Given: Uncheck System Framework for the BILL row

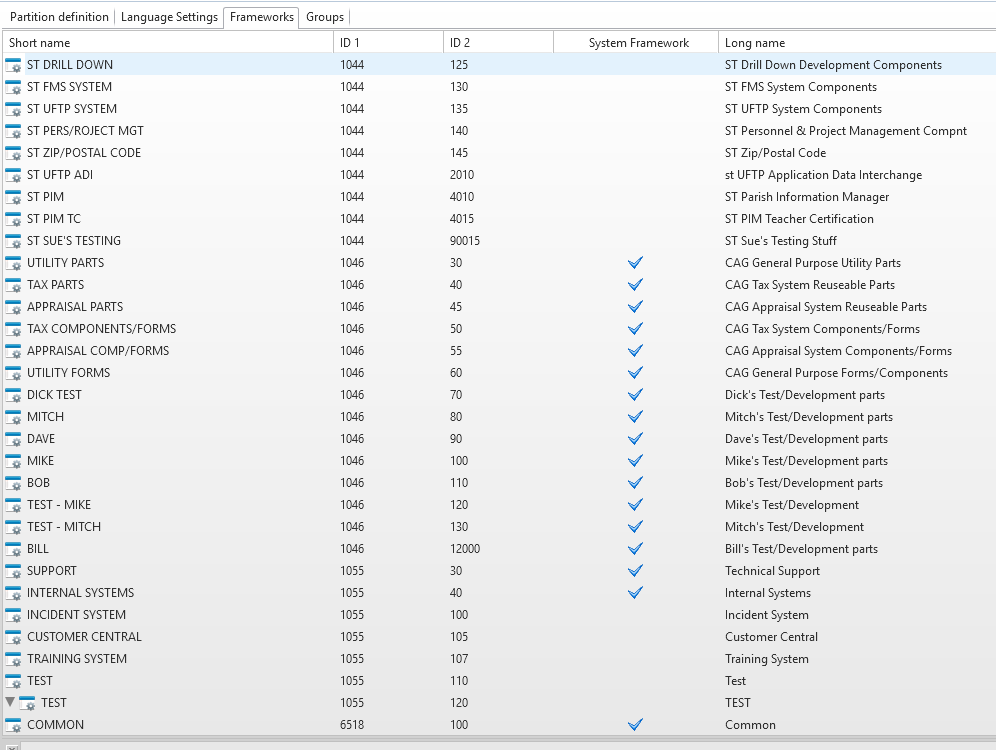Looking at the screenshot, I should pos(635,549).
